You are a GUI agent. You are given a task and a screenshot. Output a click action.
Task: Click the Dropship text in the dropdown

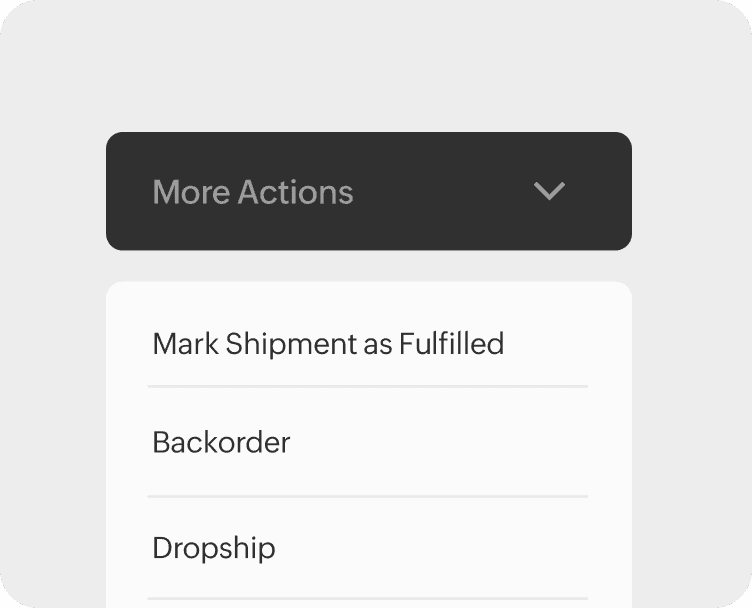tap(214, 548)
